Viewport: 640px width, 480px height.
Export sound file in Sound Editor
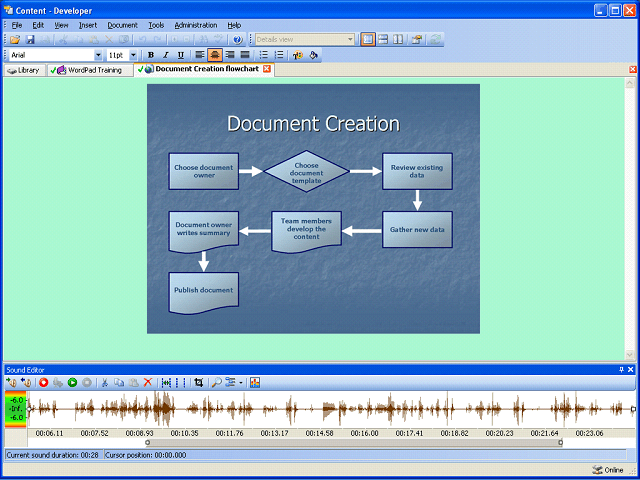tap(26, 382)
